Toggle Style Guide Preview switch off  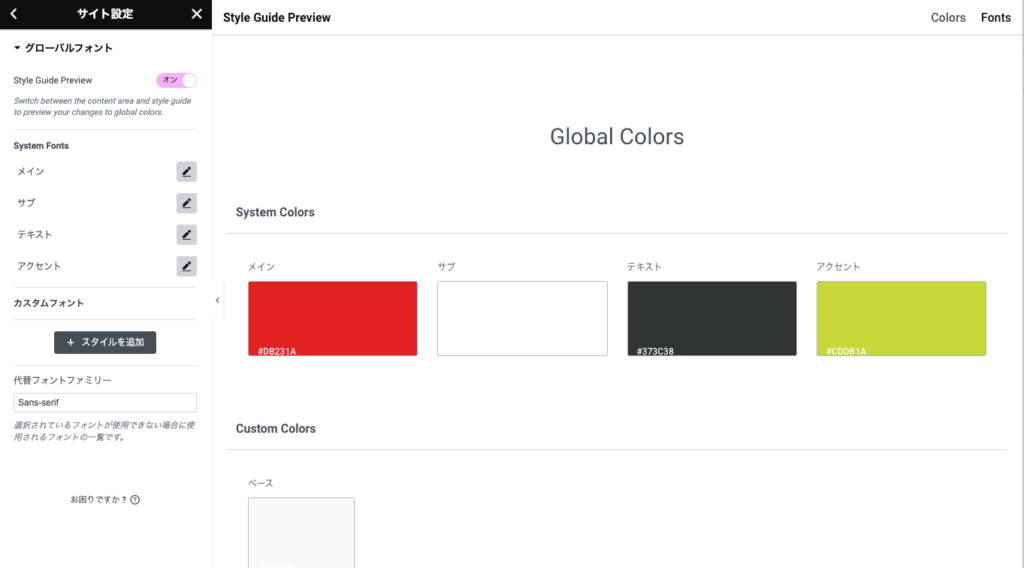coord(176,80)
